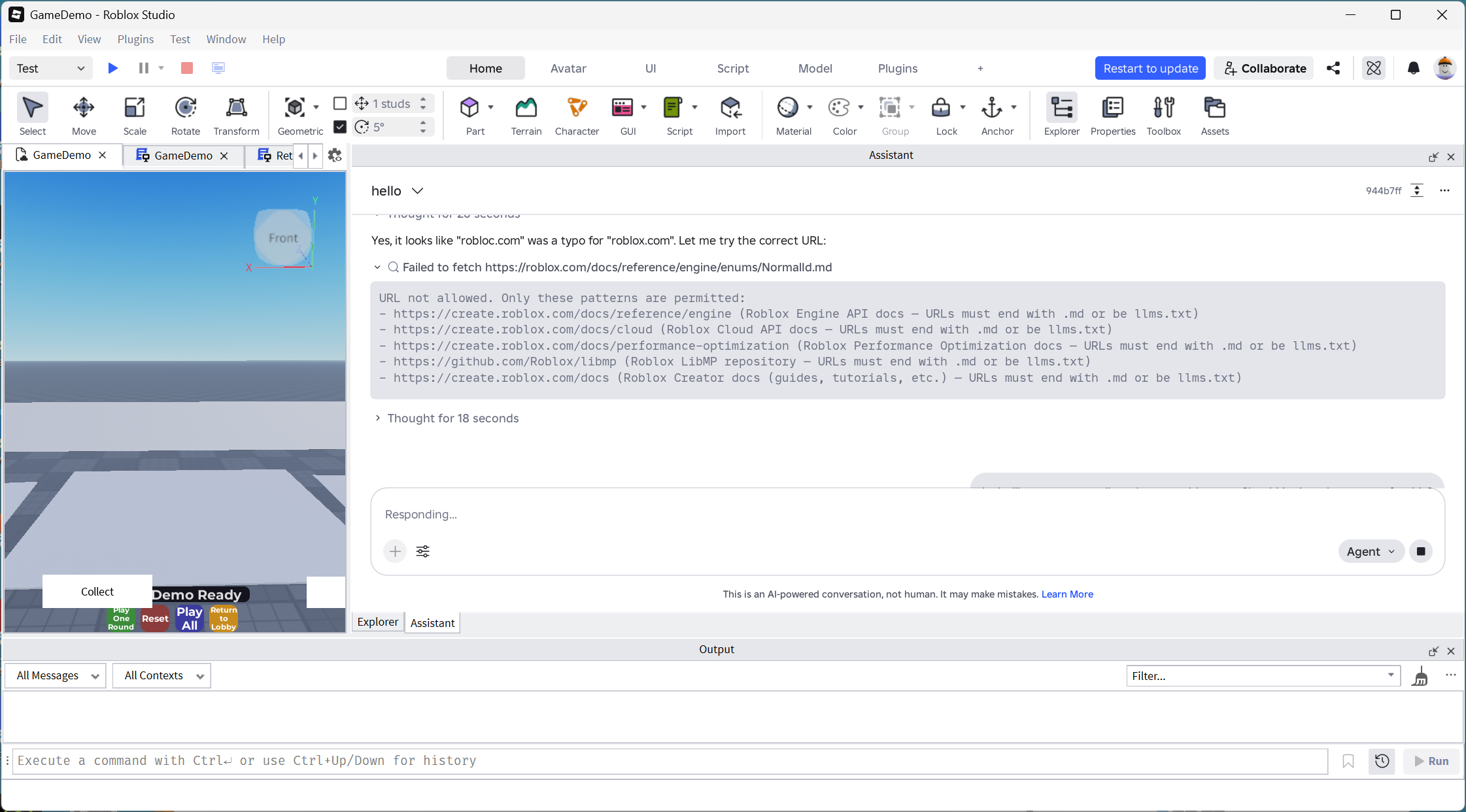Click the Color tool icon

tap(839, 107)
